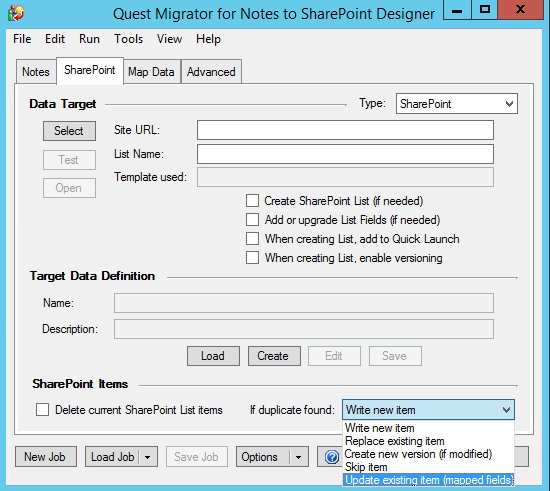
Task: Switch to the Map Data tab
Action: click(x=152, y=72)
